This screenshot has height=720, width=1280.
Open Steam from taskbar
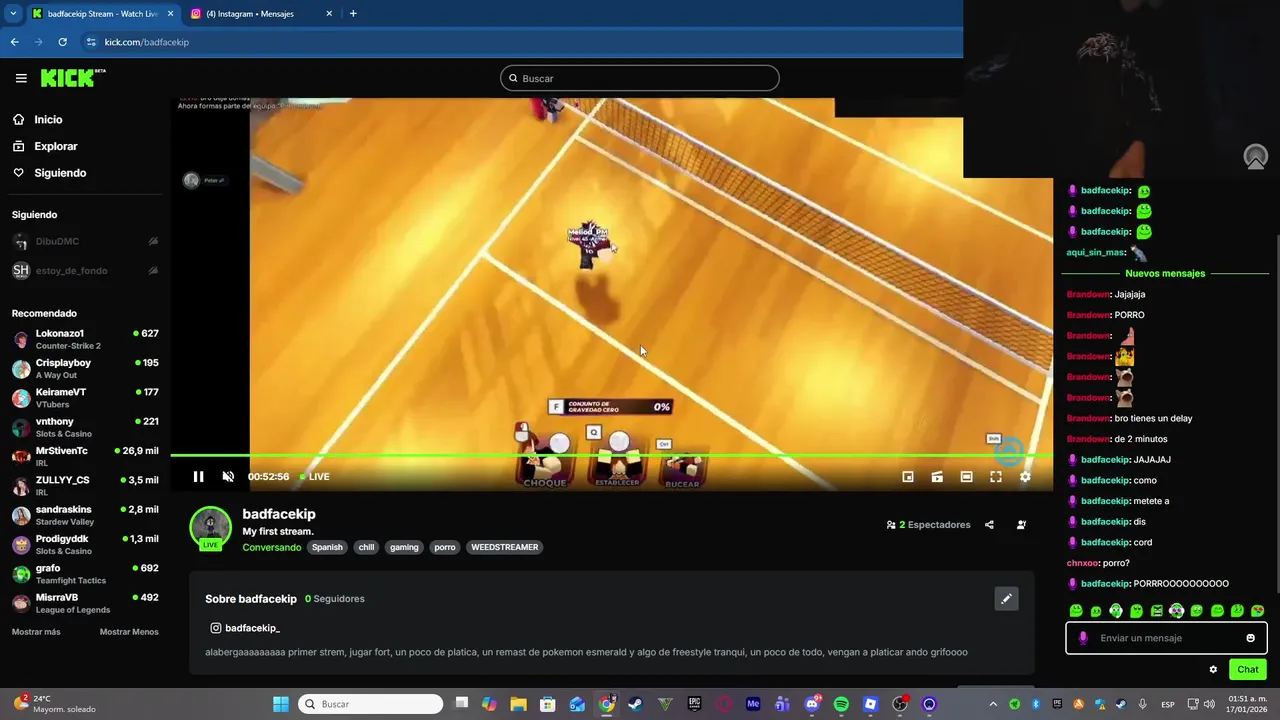point(635,704)
